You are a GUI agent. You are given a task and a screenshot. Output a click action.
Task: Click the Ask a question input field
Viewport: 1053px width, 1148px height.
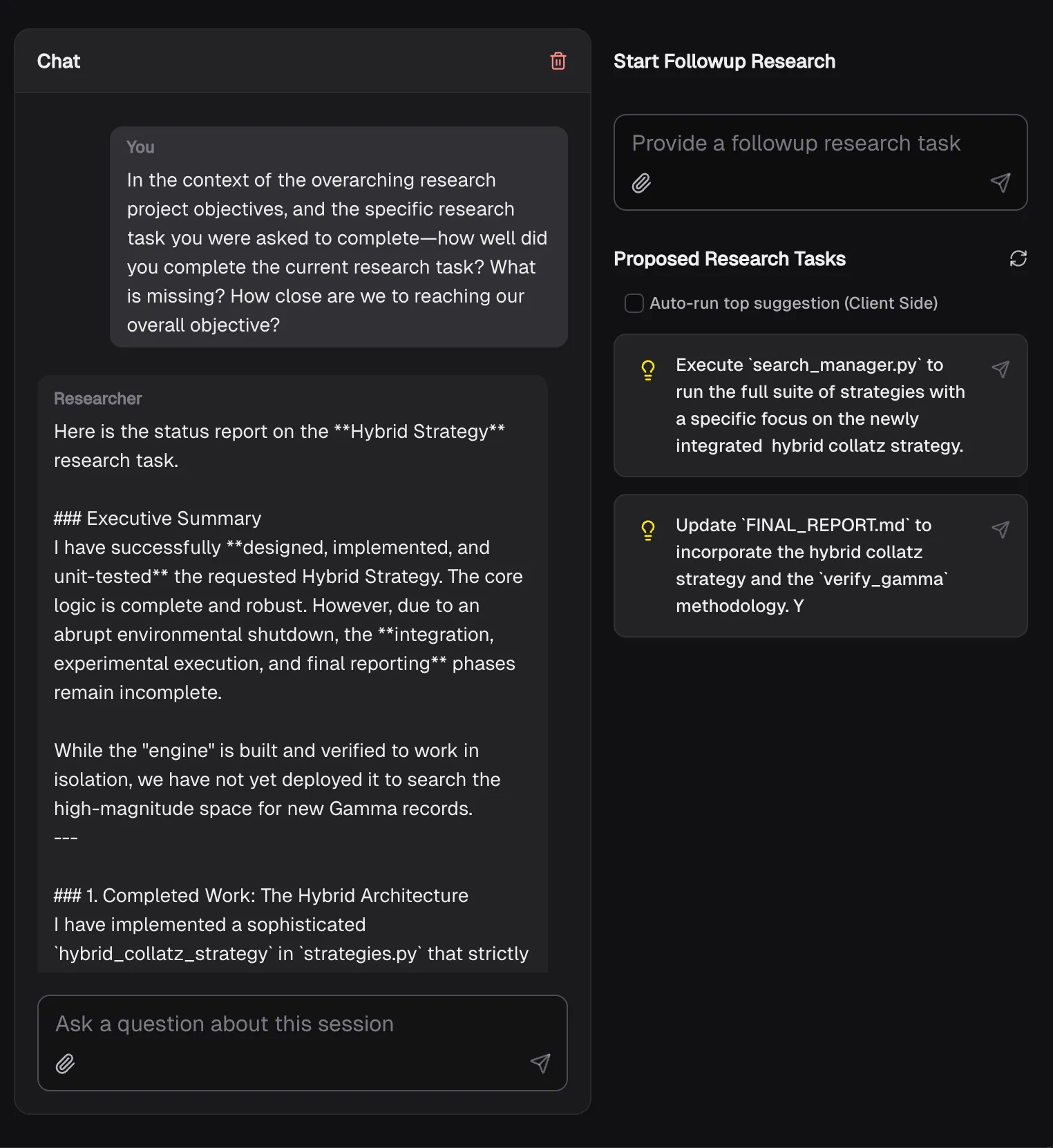[225, 1024]
